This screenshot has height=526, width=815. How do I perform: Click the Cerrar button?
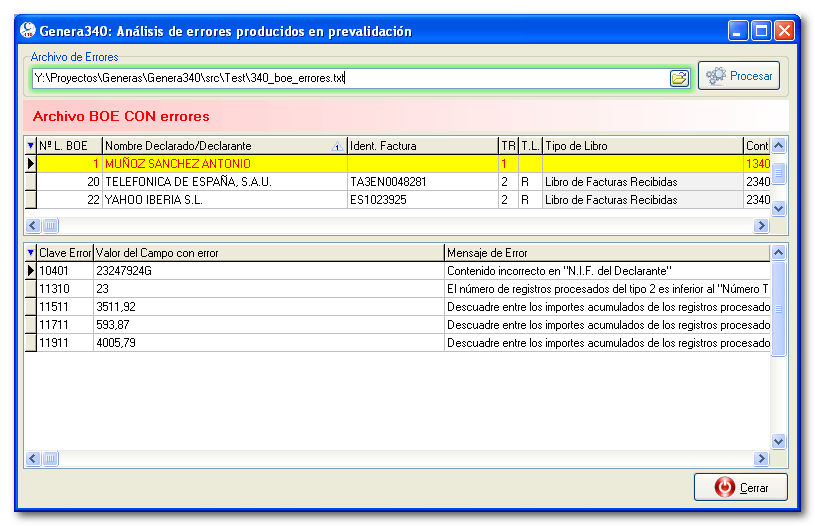click(x=741, y=487)
